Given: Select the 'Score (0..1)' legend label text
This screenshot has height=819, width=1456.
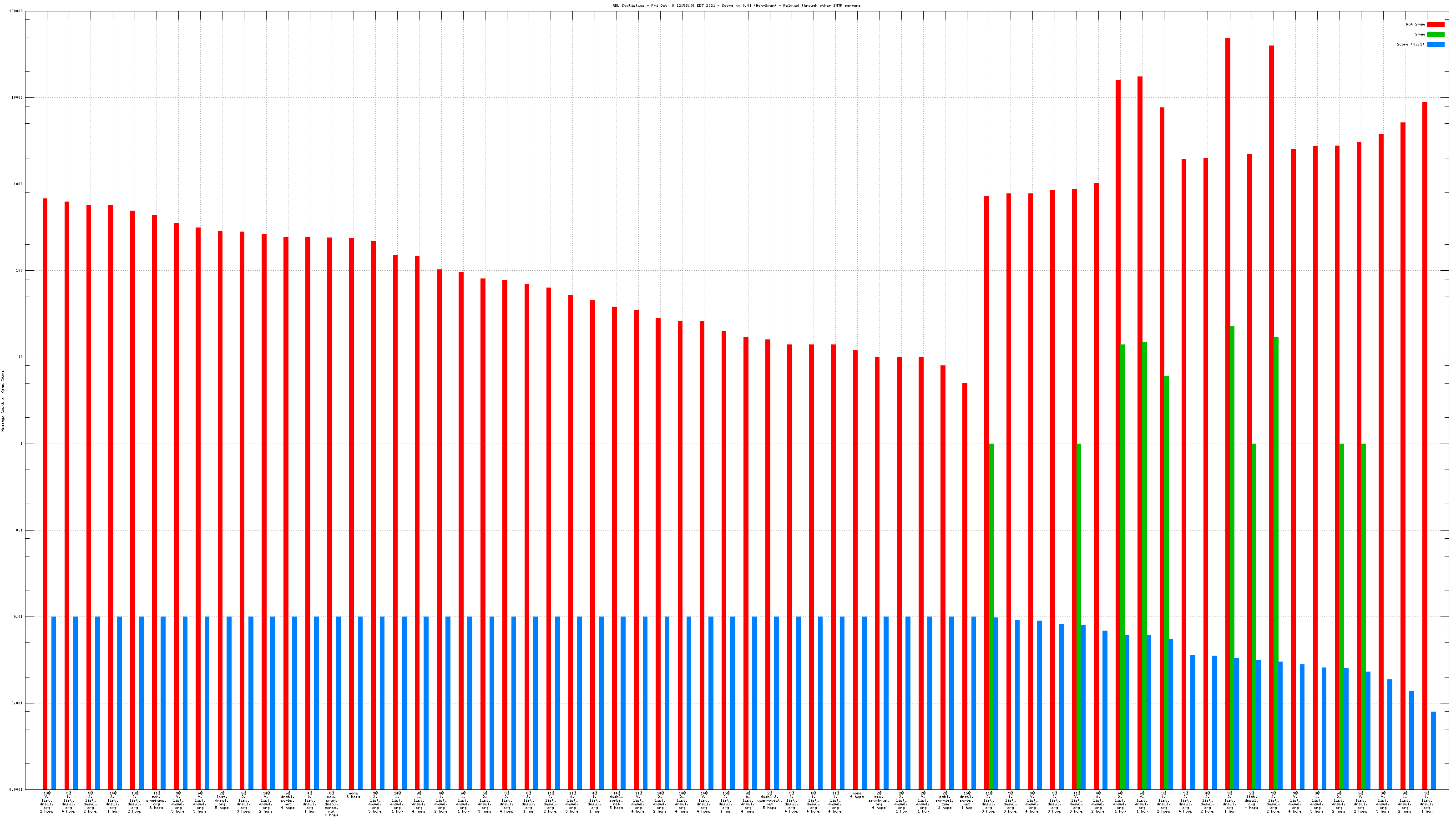Looking at the screenshot, I should click(1411, 44).
